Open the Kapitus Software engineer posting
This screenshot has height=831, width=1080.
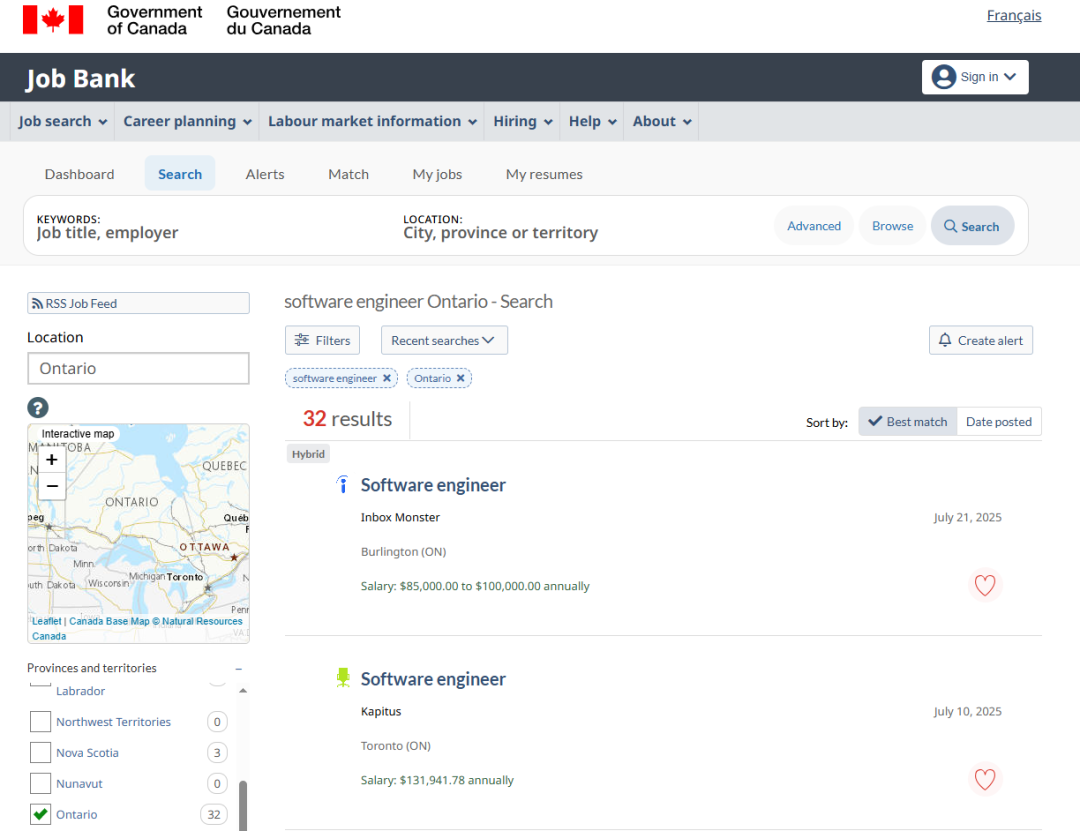433,679
